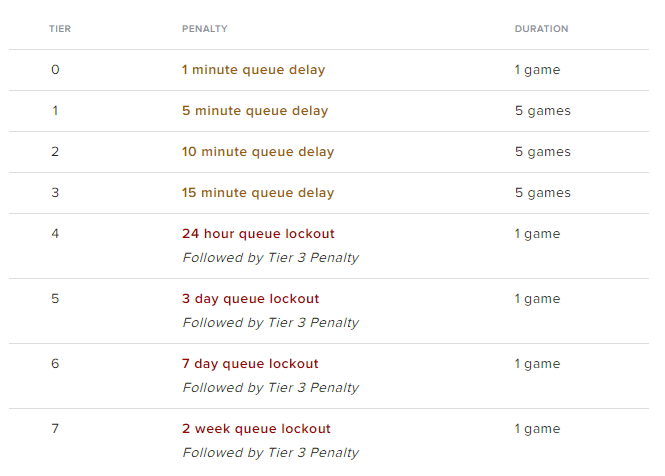Click the 15 minute queue delay entry

pos(258,193)
